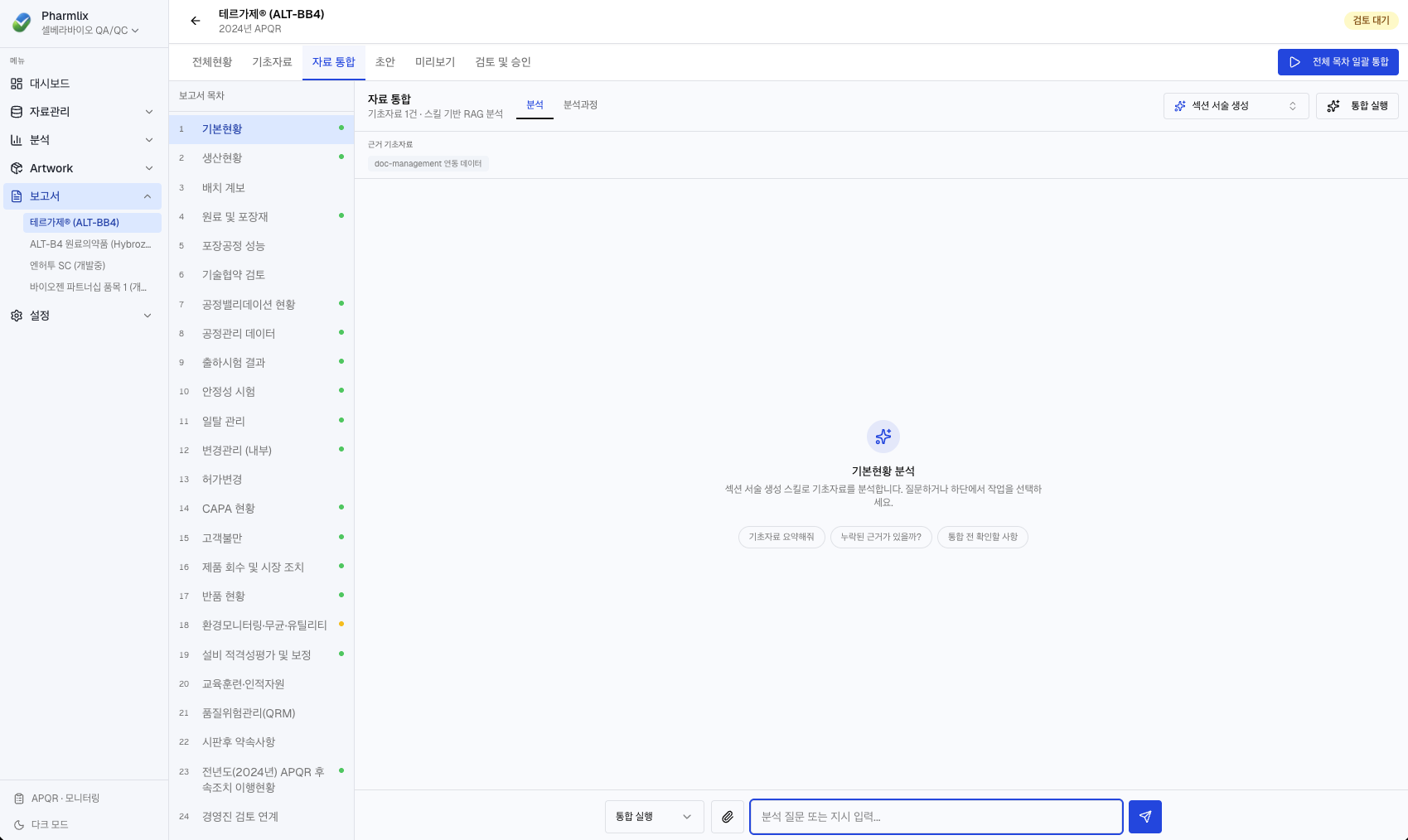Open the 셀베라바이오 QA/QC workspace dropdown
The height and width of the screenshot is (840, 1408).
[x=90, y=31]
